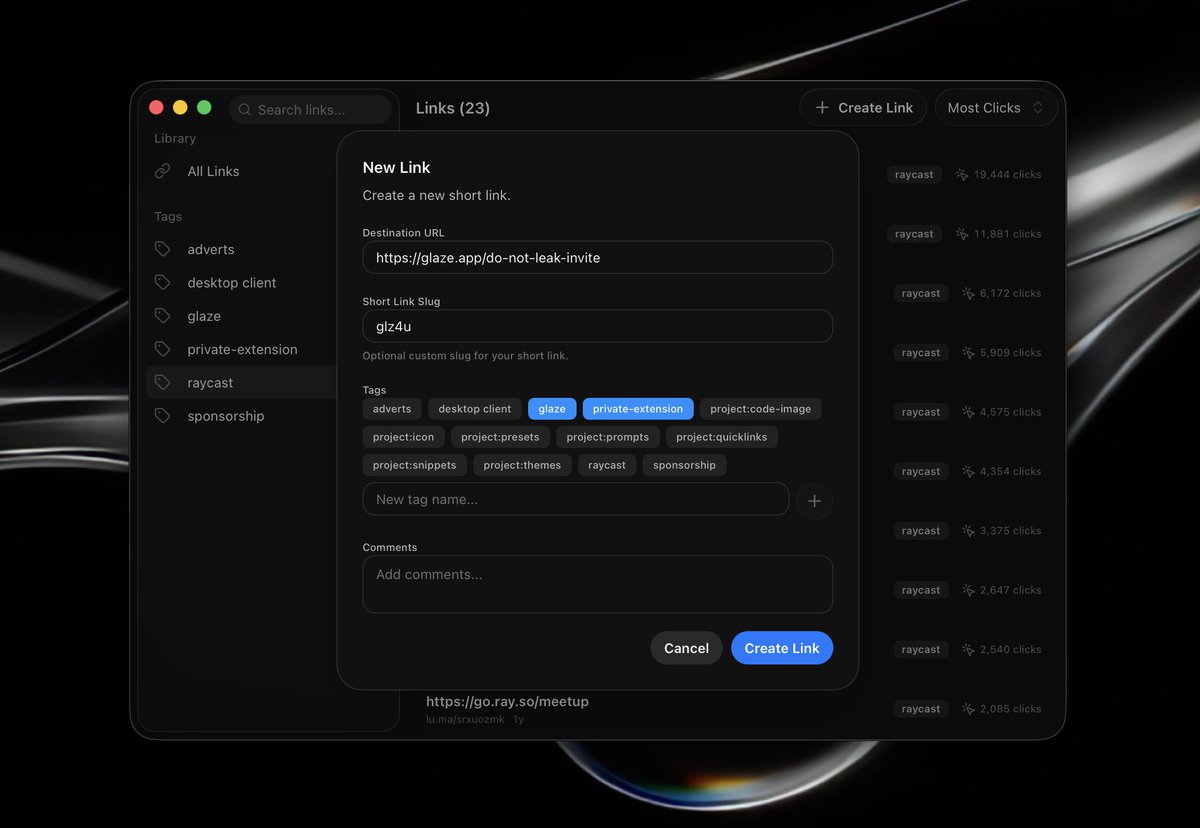Open All Links in the Library sidebar

click(x=244, y=171)
